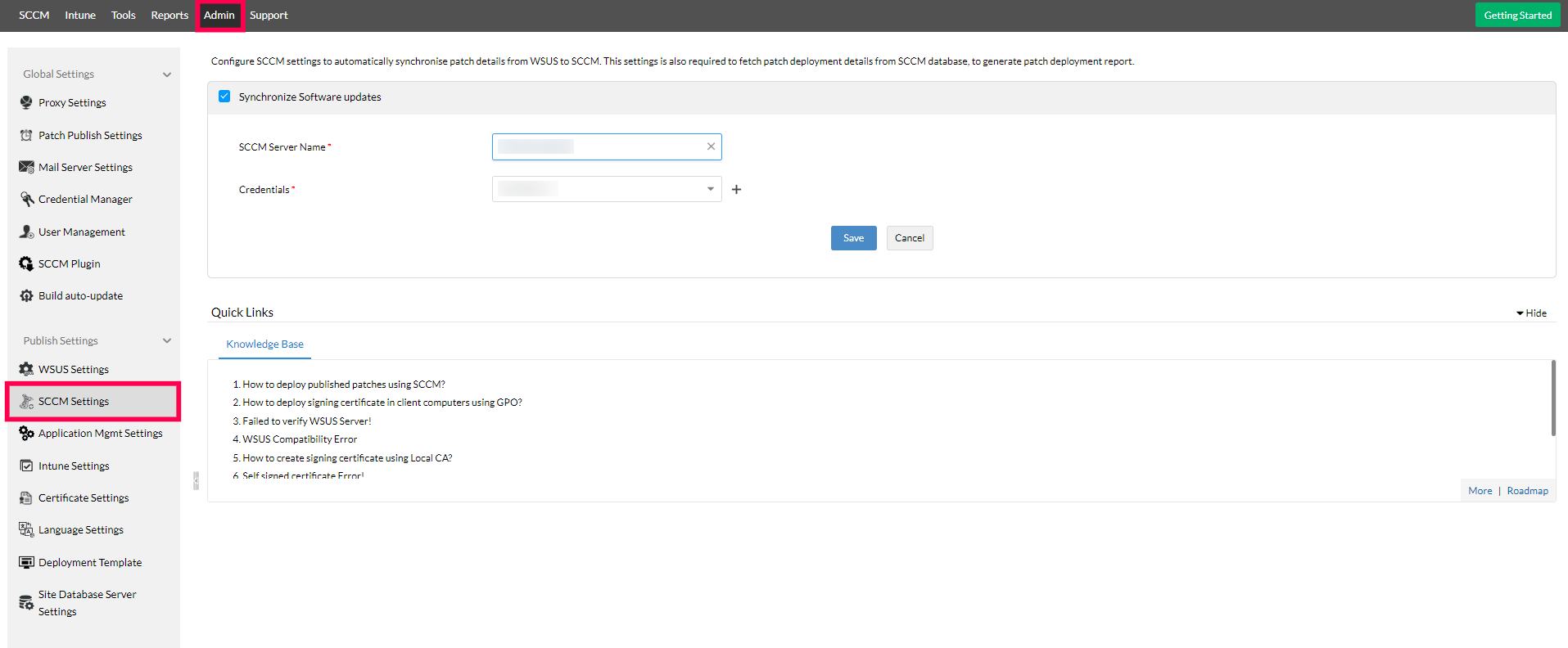Open Proxy Settings page
The image size is (1568, 648).
[x=72, y=102]
